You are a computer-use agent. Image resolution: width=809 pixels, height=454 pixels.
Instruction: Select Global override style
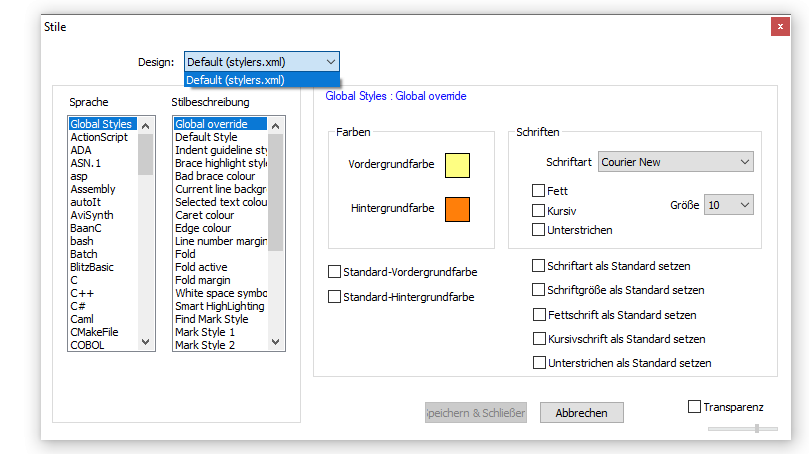220,124
